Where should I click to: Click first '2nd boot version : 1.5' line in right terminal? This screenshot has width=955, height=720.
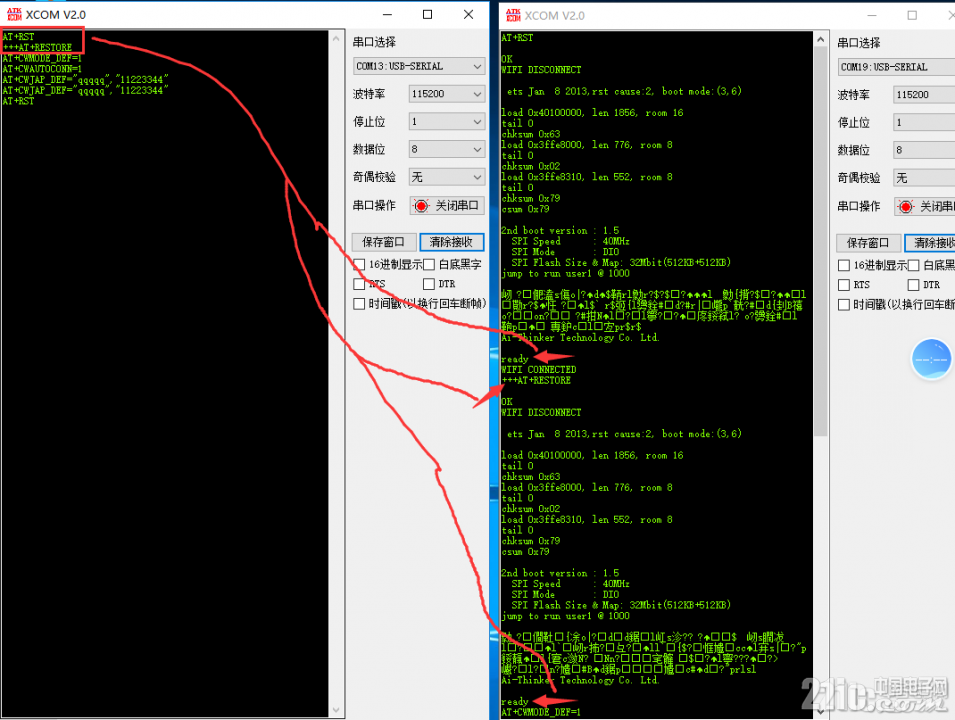coord(560,231)
